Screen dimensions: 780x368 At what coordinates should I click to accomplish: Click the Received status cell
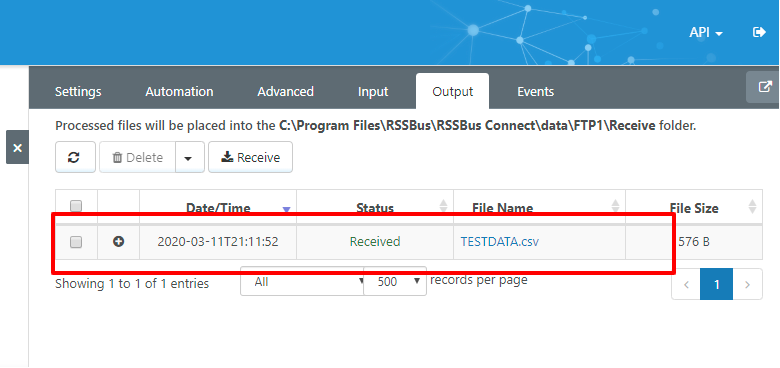375,242
